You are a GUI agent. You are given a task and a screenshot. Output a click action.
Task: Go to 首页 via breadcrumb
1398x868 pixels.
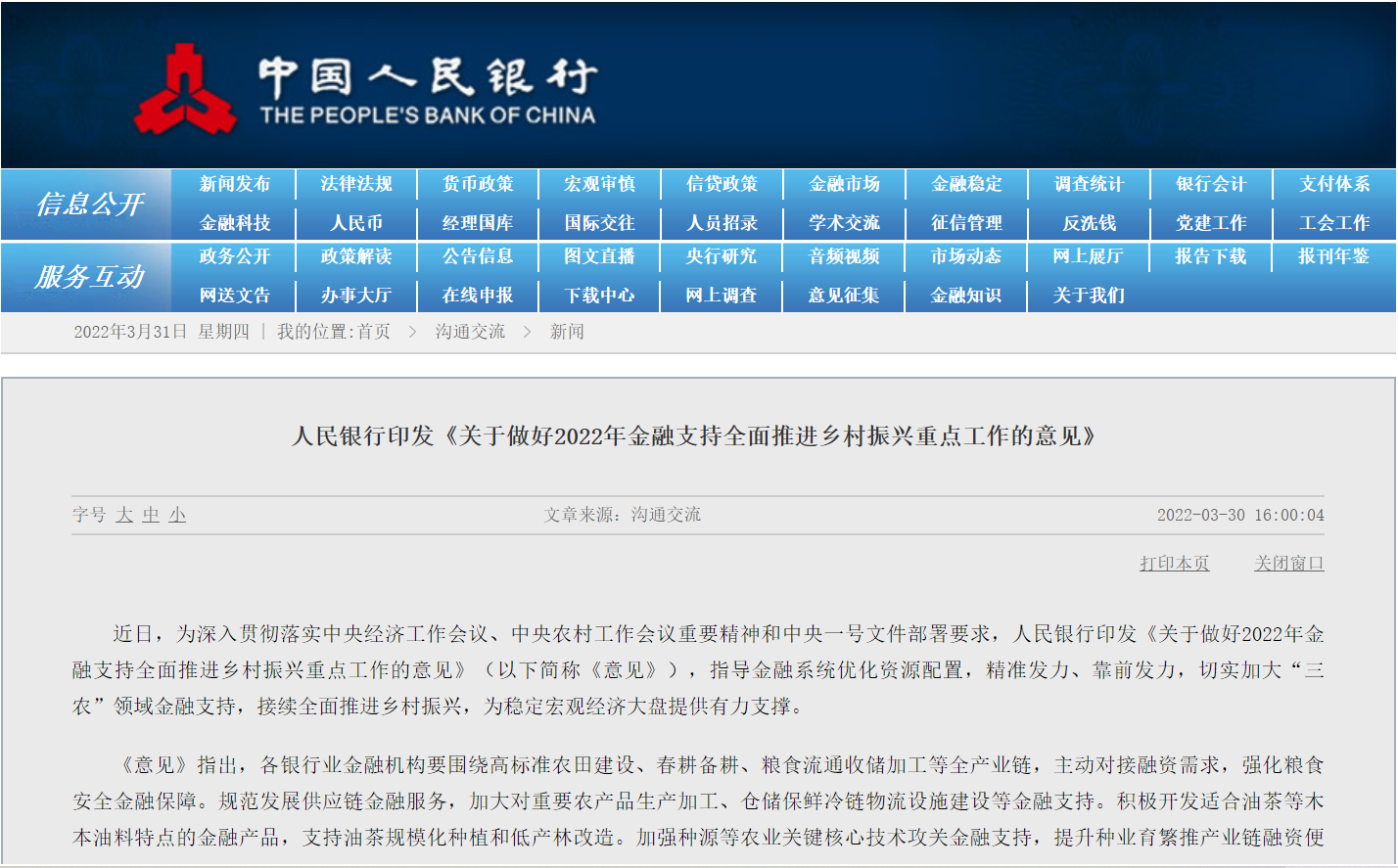(374, 332)
